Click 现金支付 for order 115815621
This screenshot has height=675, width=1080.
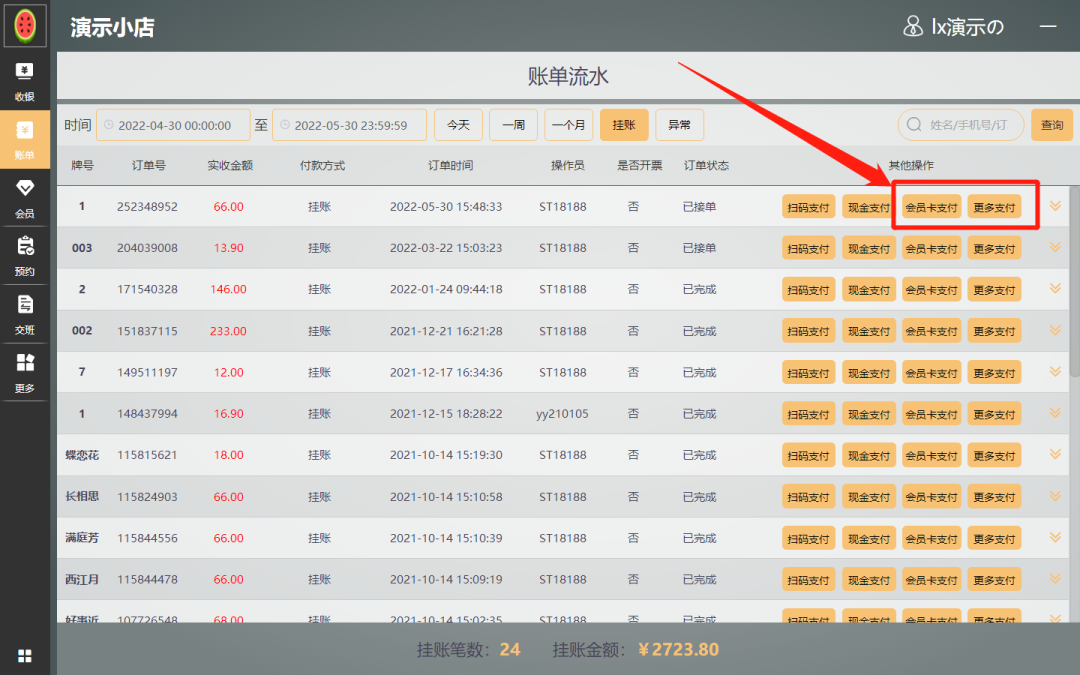click(869, 455)
